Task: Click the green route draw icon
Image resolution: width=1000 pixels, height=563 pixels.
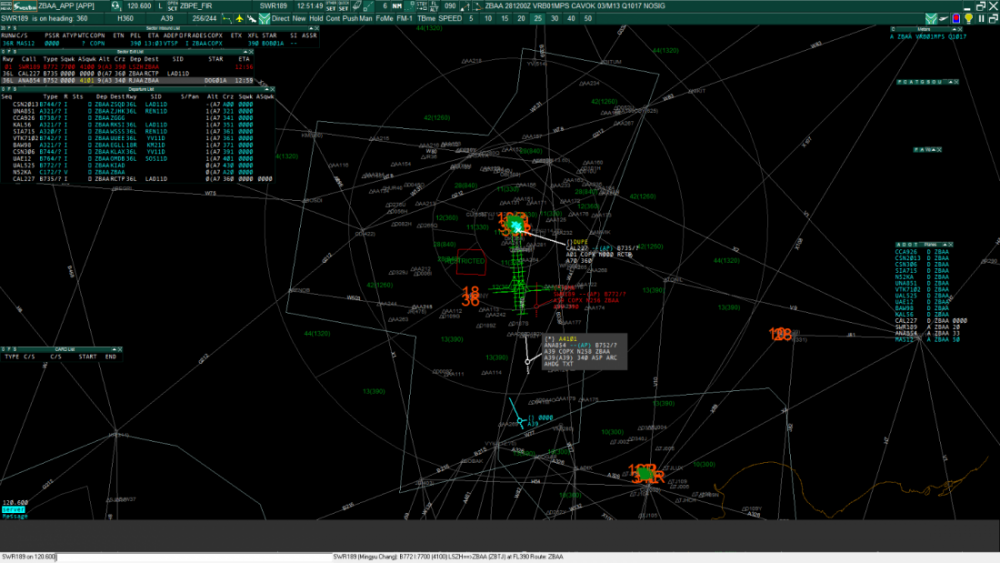Action: [227, 18]
